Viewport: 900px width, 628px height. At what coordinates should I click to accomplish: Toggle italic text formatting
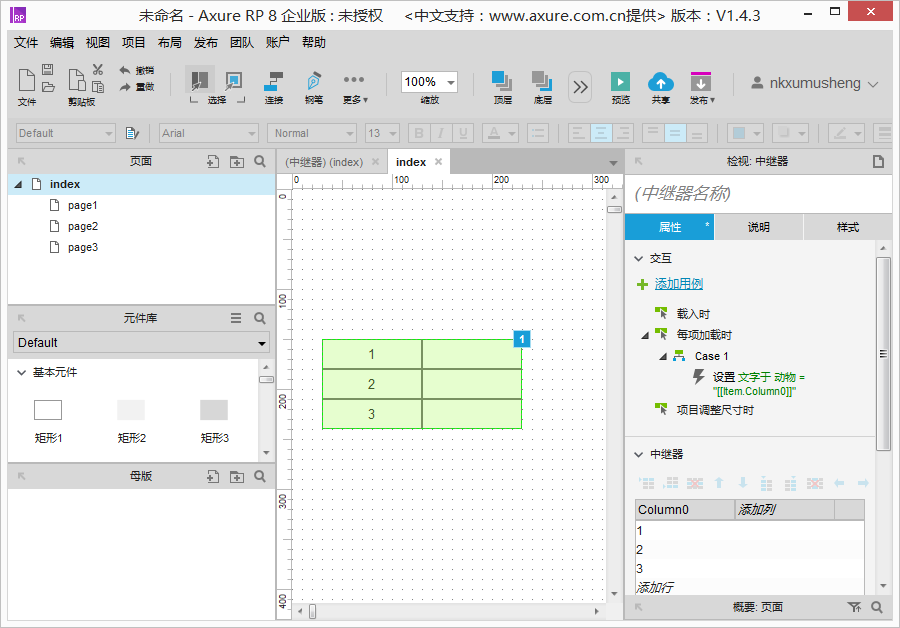click(441, 133)
